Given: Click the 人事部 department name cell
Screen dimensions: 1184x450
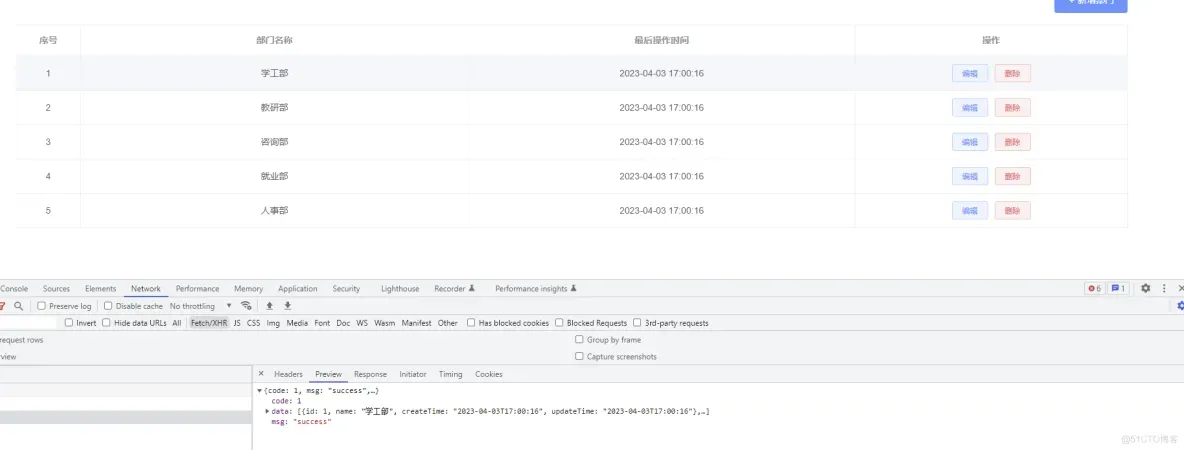Looking at the screenshot, I should point(274,211).
